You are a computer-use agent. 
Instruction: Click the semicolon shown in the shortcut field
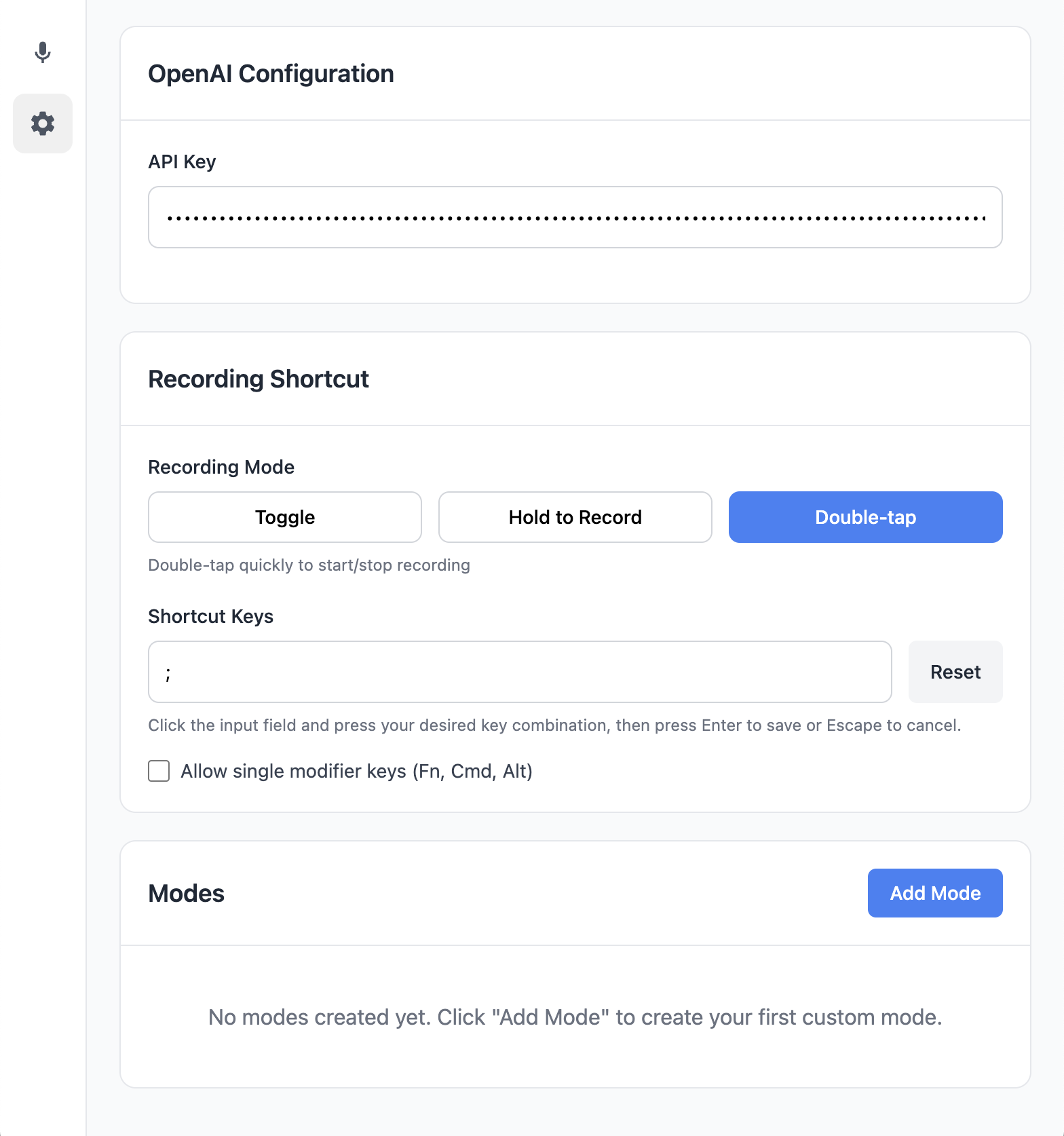169,672
